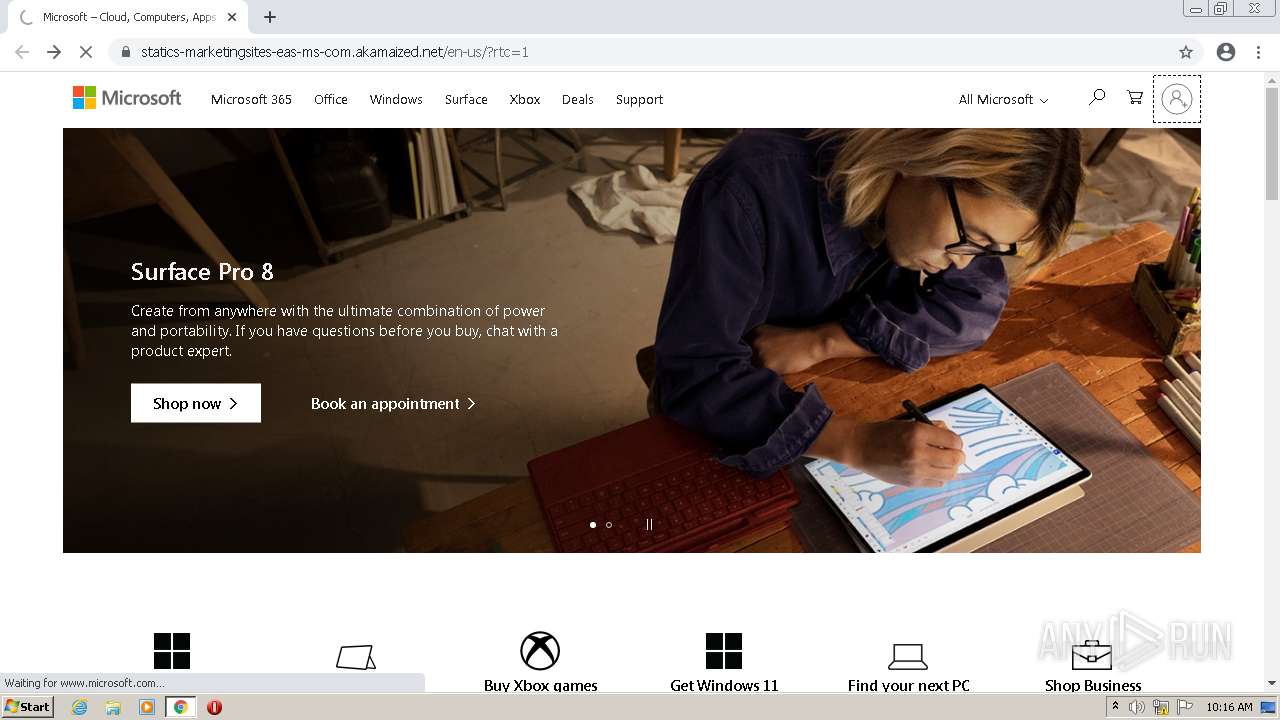The height and width of the screenshot is (720, 1280).
Task: Click the Surface Pro 8 heading
Action: (x=202, y=272)
